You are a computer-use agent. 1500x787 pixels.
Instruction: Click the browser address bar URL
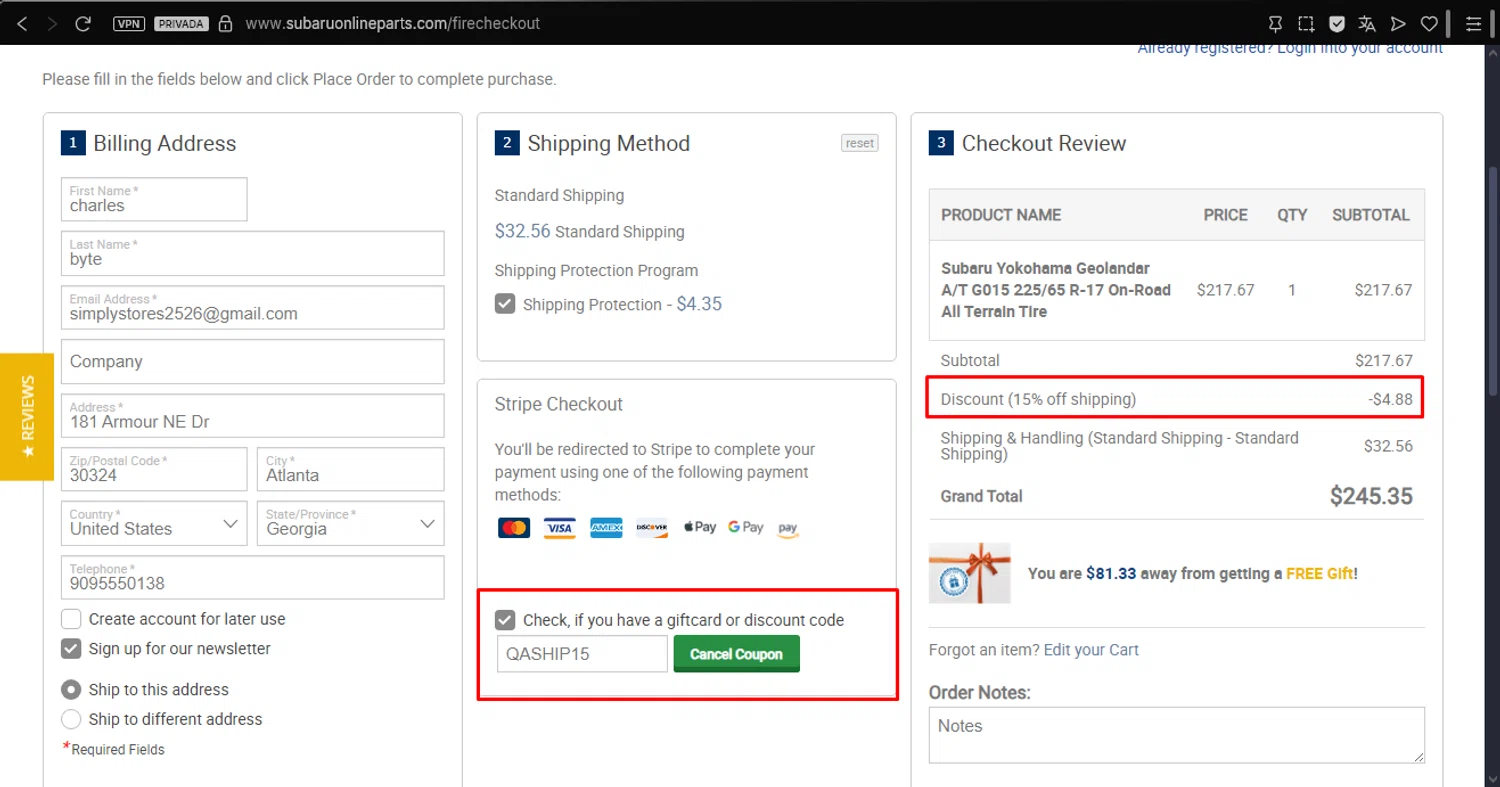(392, 23)
